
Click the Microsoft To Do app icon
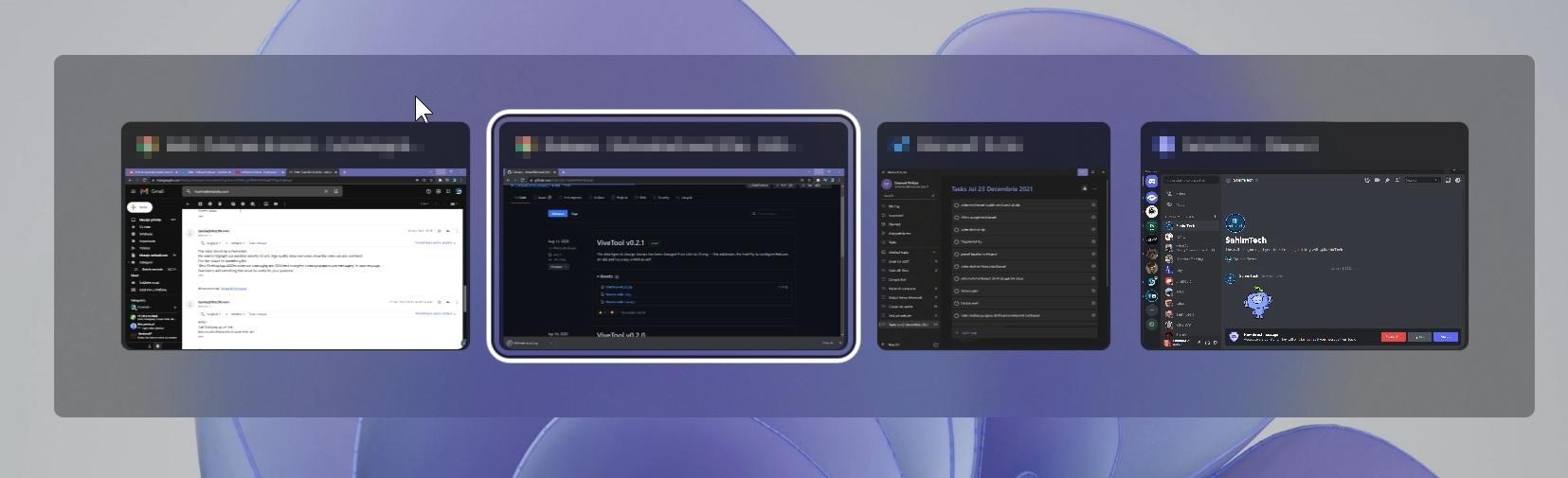click(899, 145)
